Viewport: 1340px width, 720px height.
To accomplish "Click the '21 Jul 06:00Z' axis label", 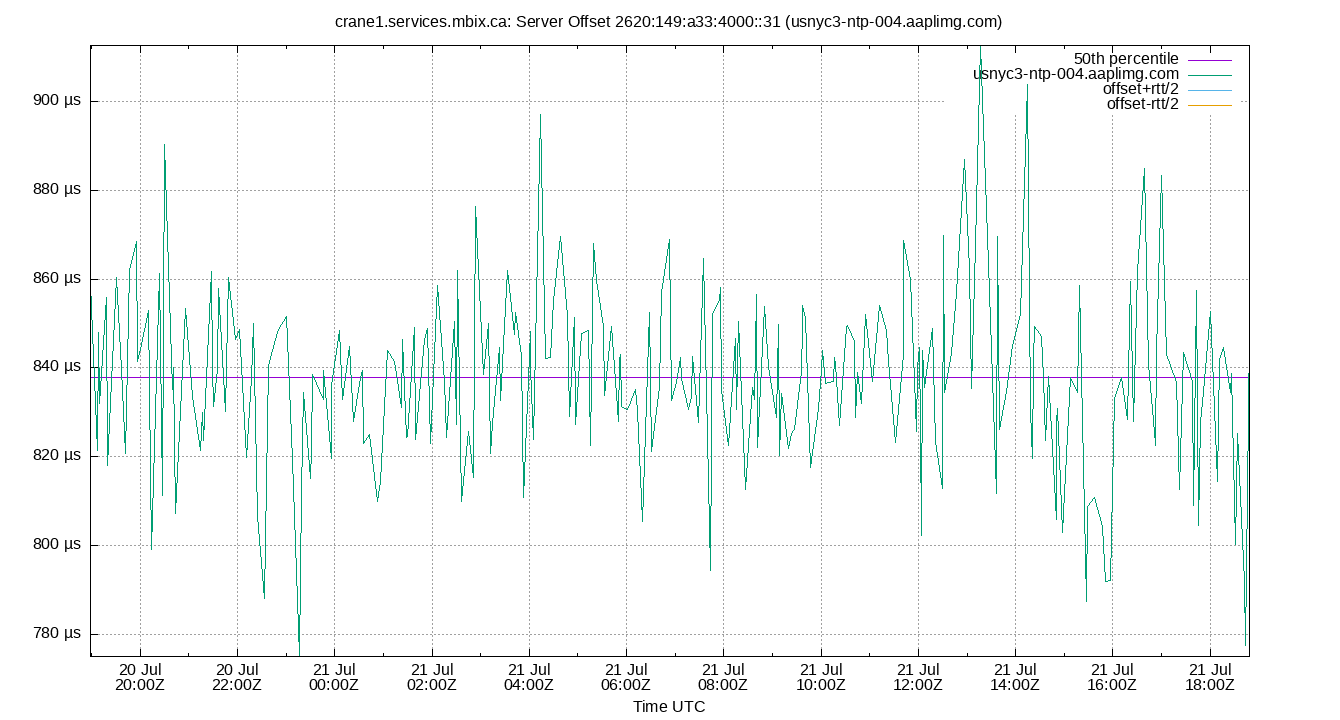I will 626,677.
